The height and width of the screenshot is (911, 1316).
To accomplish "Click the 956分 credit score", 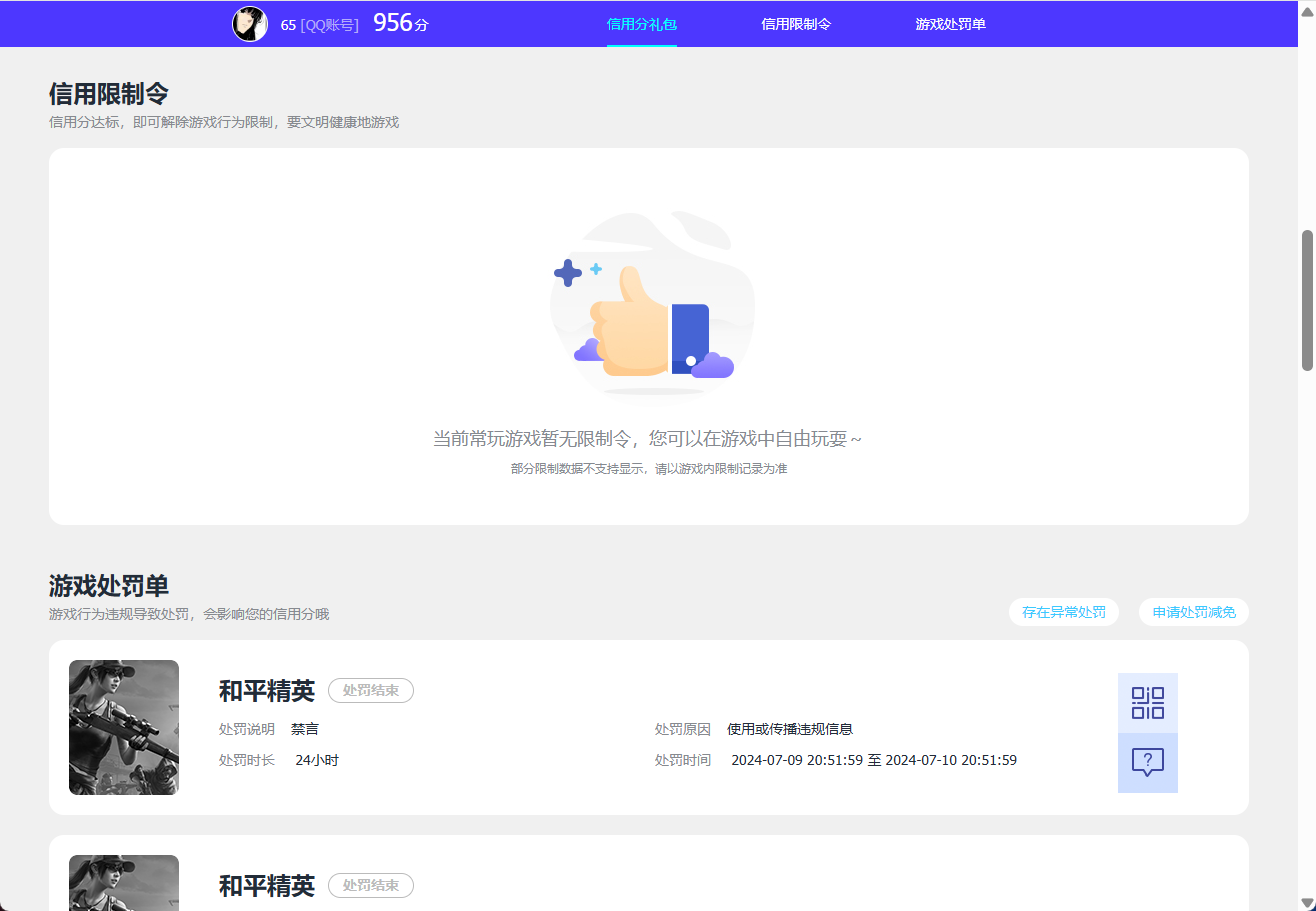I will [x=401, y=23].
